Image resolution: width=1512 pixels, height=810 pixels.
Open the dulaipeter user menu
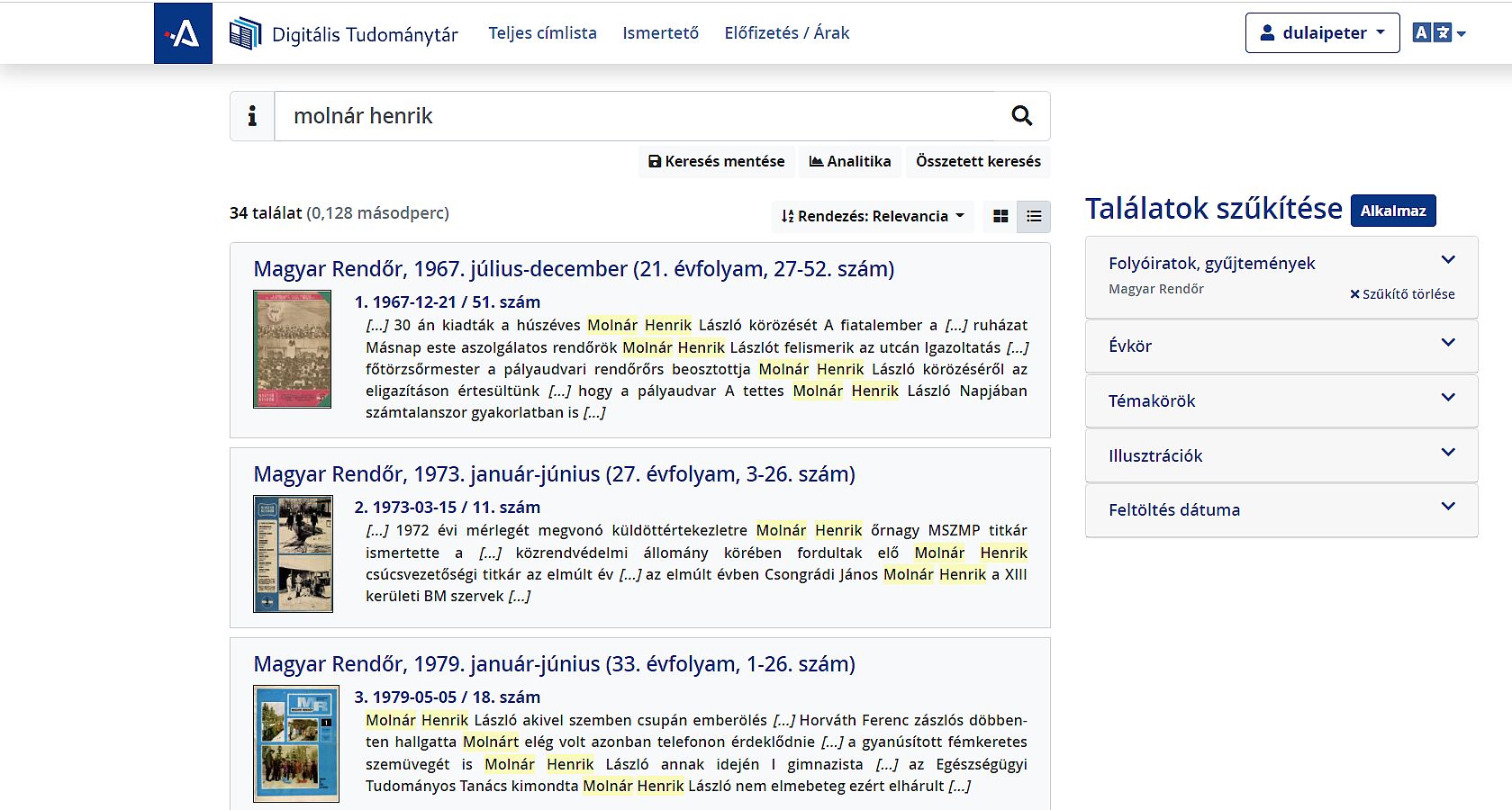coord(1322,33)
